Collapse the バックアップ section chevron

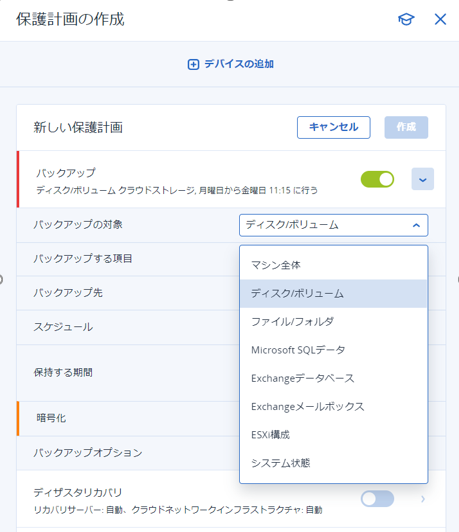(422, 179)
